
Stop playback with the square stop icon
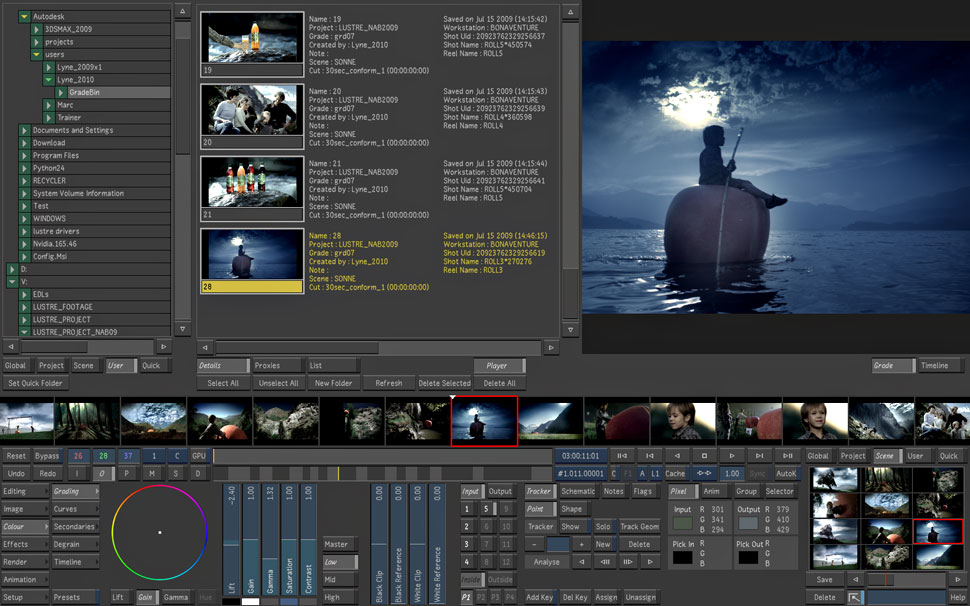point(704,456)
